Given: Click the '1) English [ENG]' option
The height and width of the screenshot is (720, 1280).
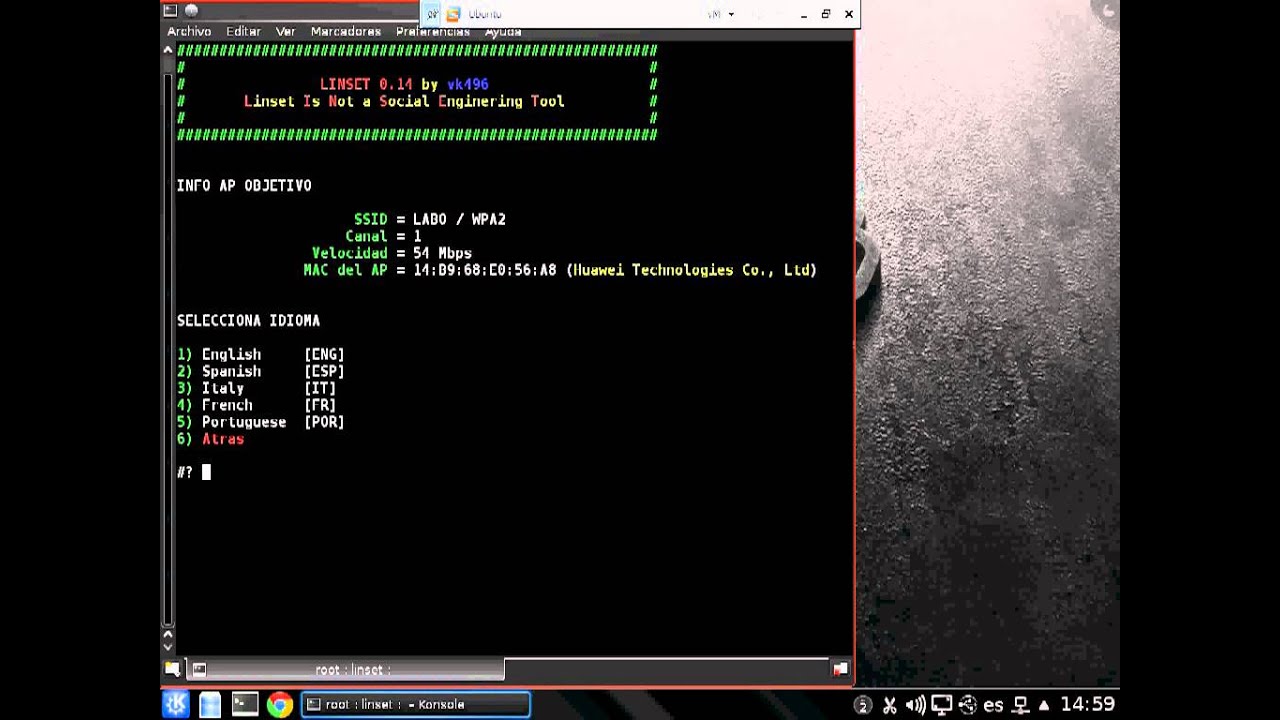Looking at the screenshot, I should tap(261, 354).
